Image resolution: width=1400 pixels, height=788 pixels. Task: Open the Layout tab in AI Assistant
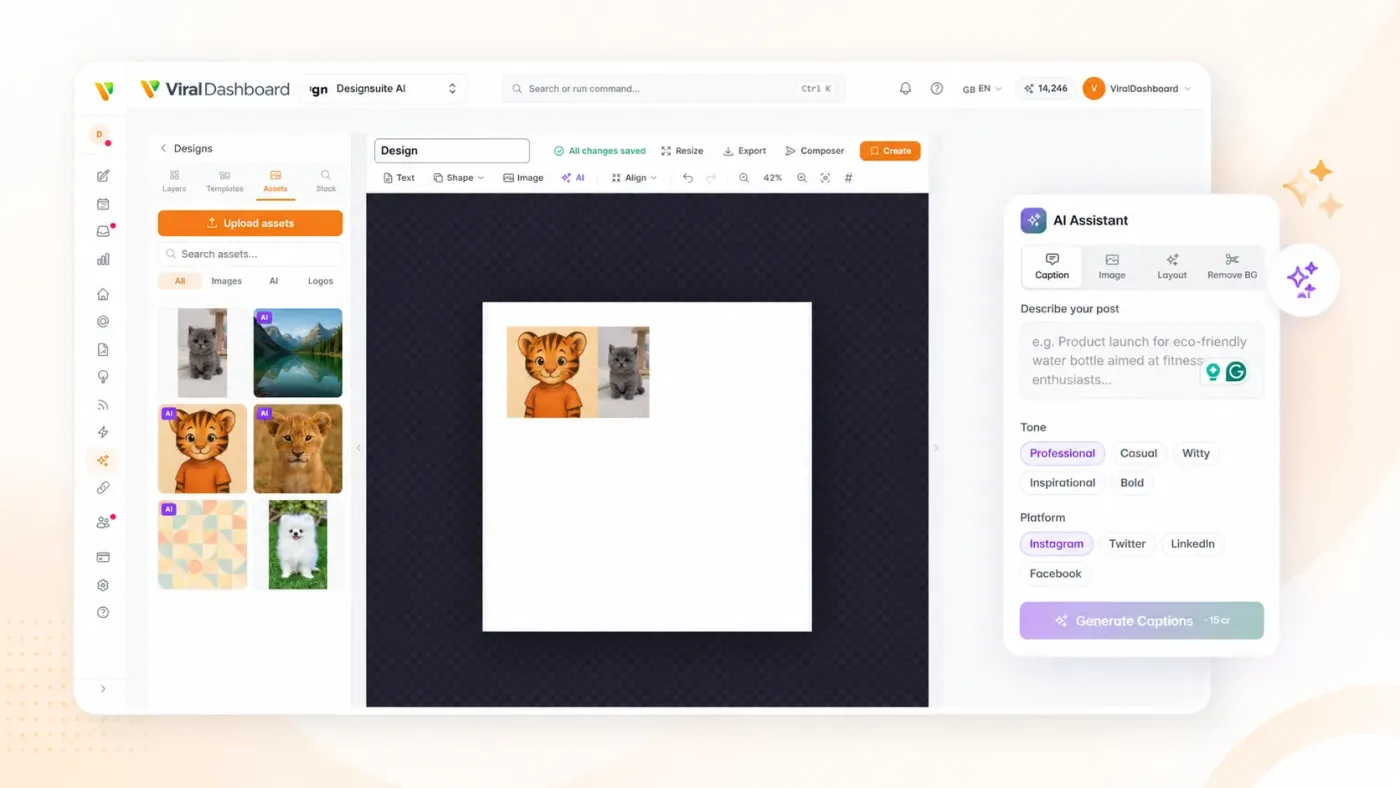click(1172, 267)
